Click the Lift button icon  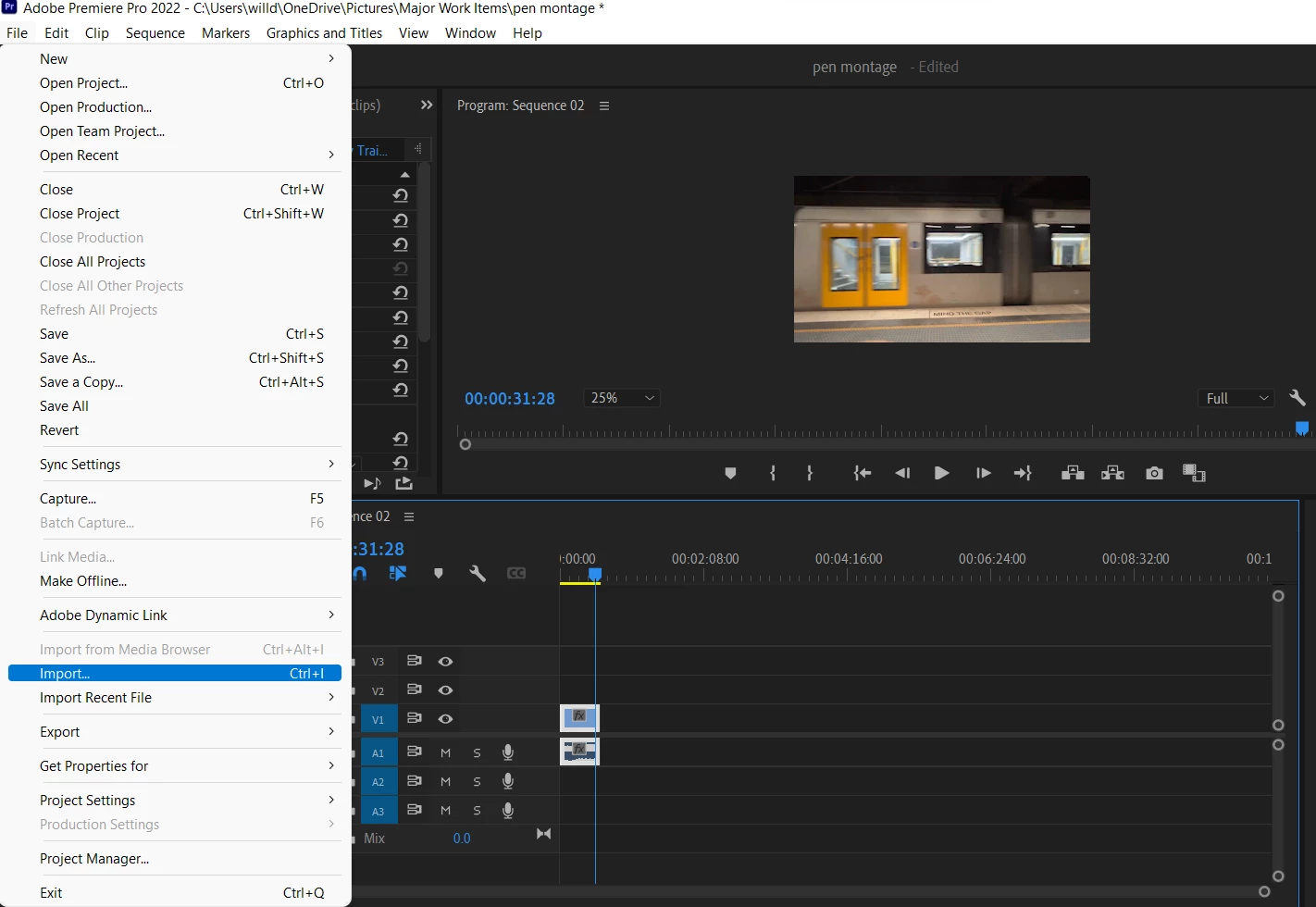click(1073, 473)
